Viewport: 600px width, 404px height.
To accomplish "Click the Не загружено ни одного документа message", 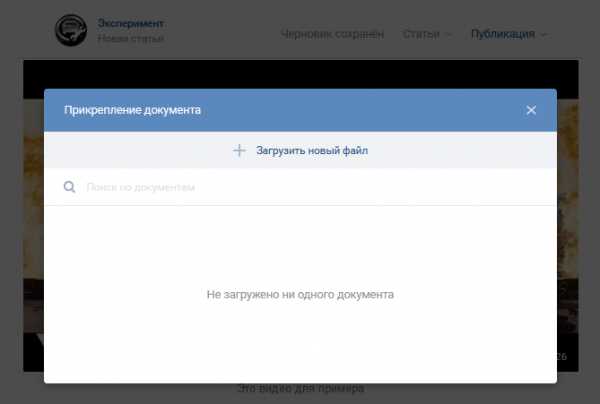I will 300,295.
